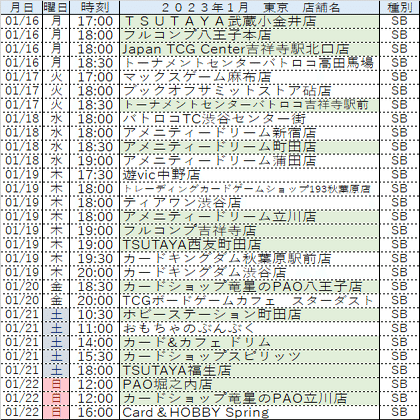420x420 pixels.
Task: Click the 金 weekday cell for スターダスト row
Action: [x=56, y=301]
